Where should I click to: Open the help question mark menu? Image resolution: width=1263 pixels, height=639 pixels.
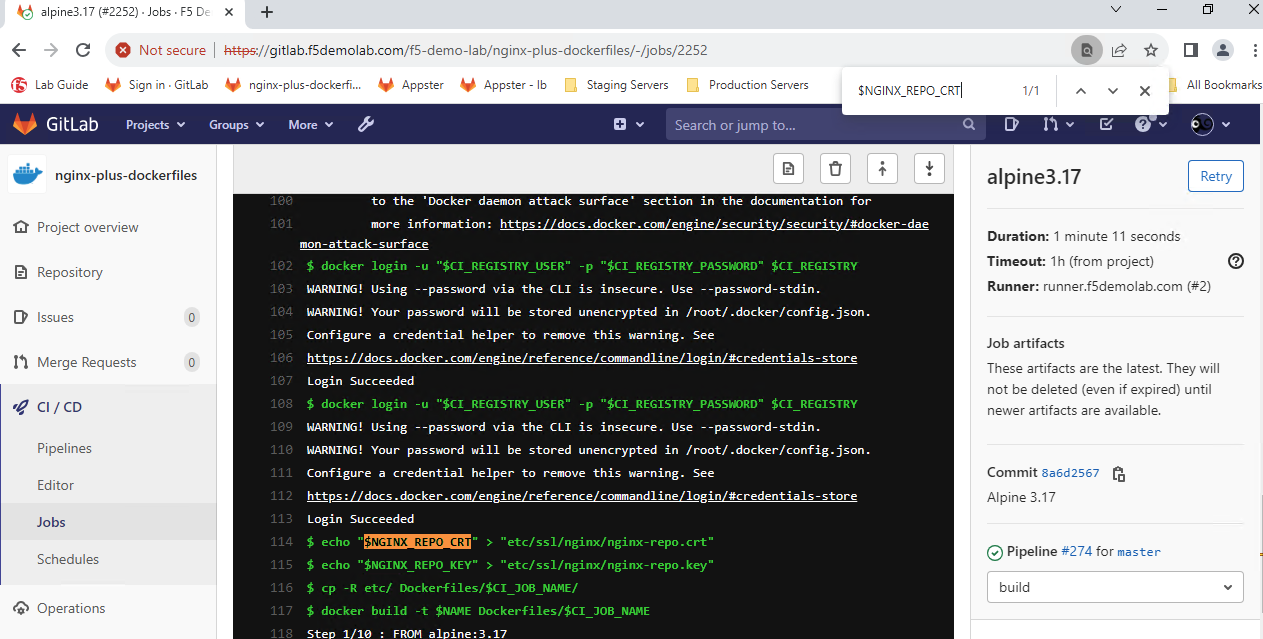(x=1151, y=124)
